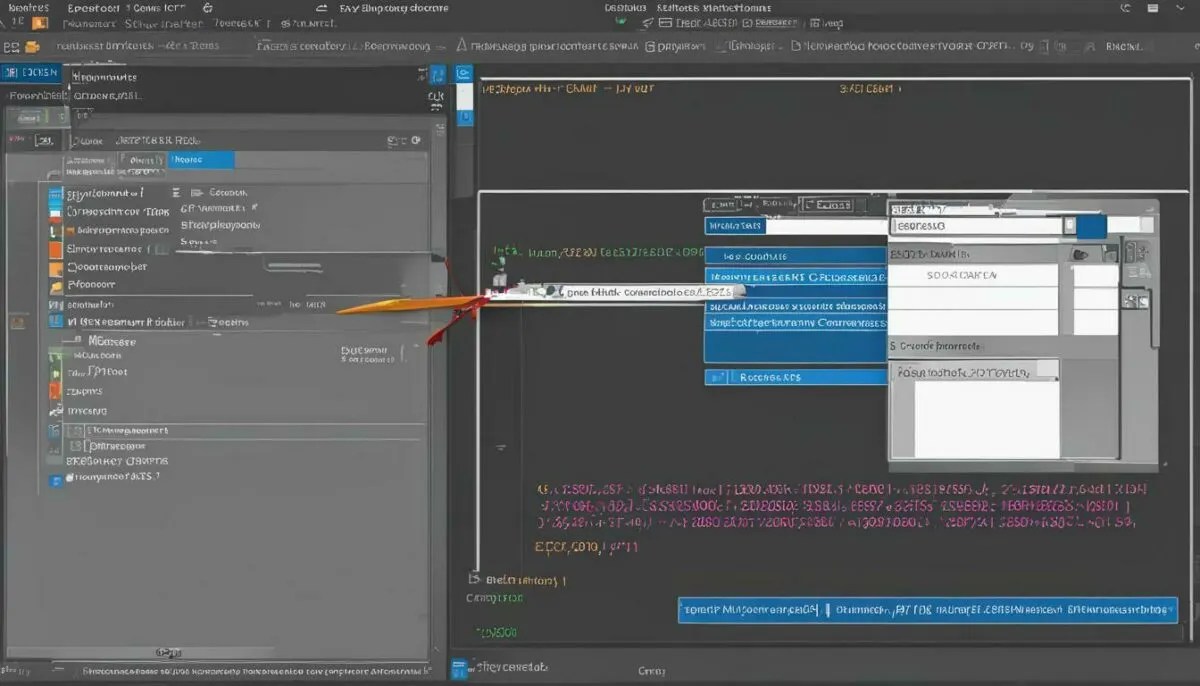Select the camera icon in the dialog's right toolbar
This screenshot has height=686, width=1200.
coord(1131,251)
